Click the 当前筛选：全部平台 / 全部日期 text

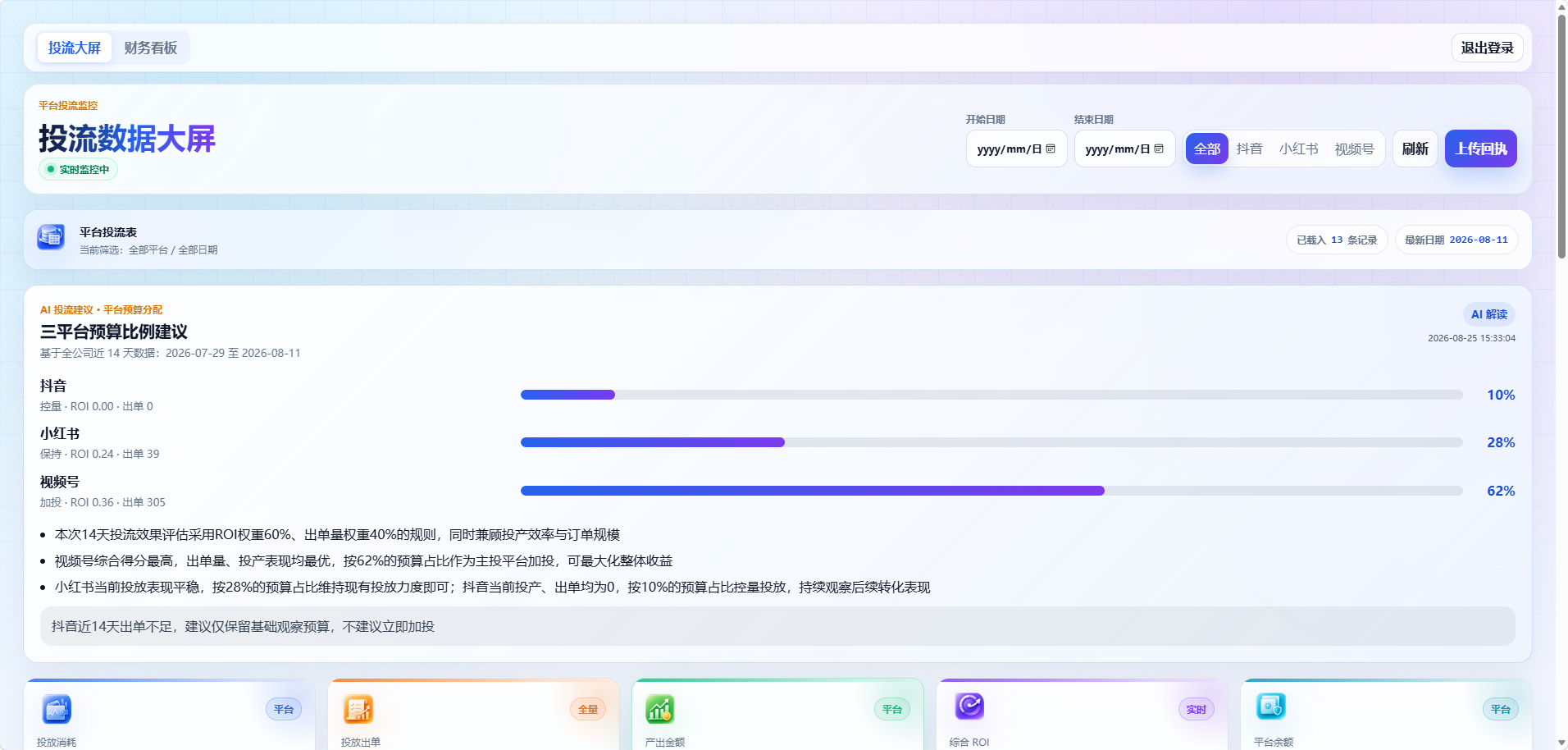click(148, 250)
